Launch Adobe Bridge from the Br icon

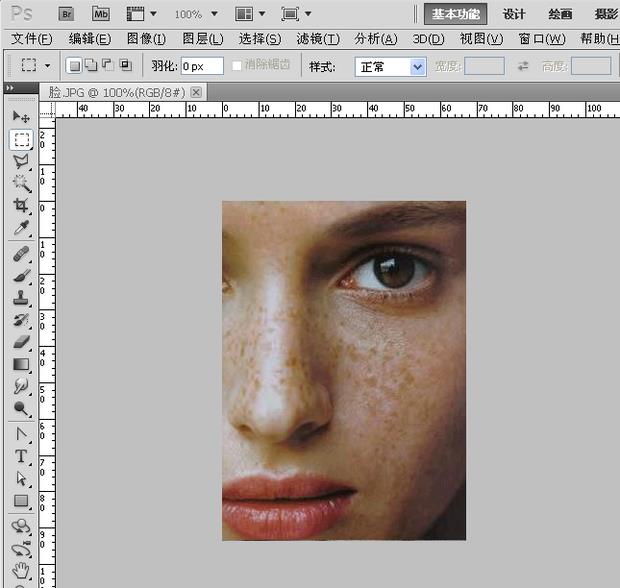tap(66, 14)
